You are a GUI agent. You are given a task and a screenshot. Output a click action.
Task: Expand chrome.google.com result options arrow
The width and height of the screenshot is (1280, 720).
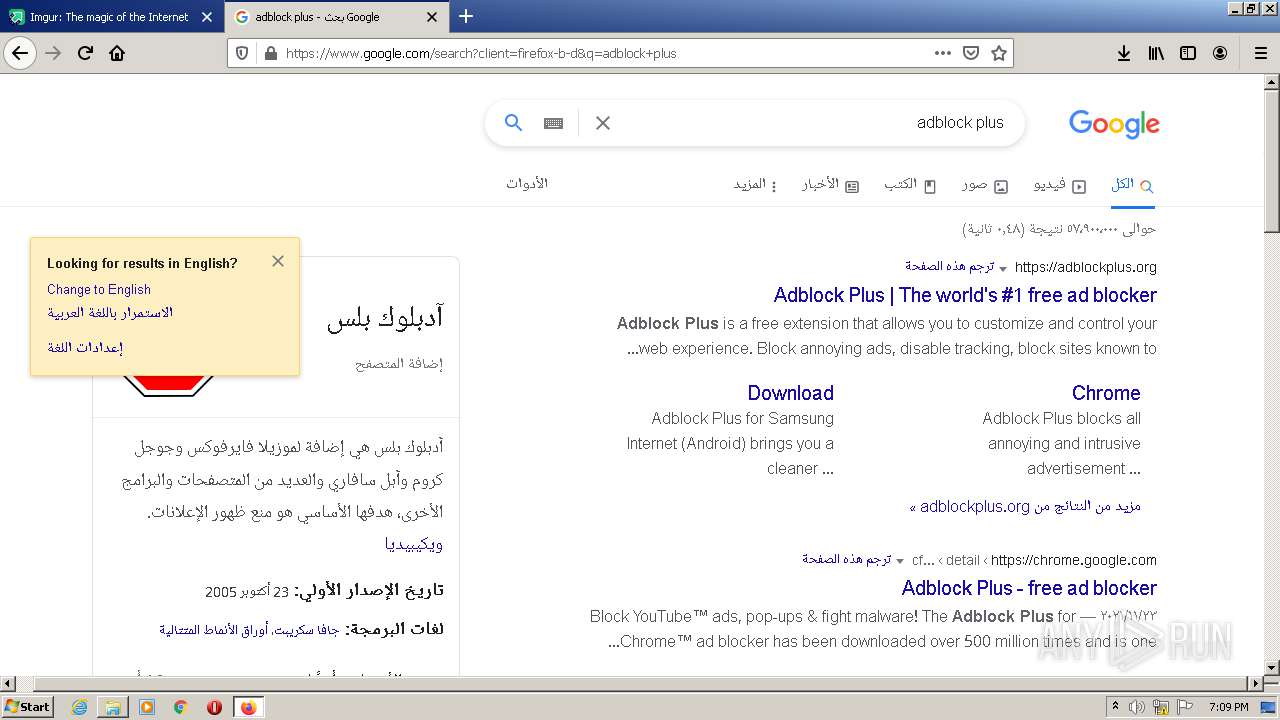pyautogui.click(x=900, y=561)
